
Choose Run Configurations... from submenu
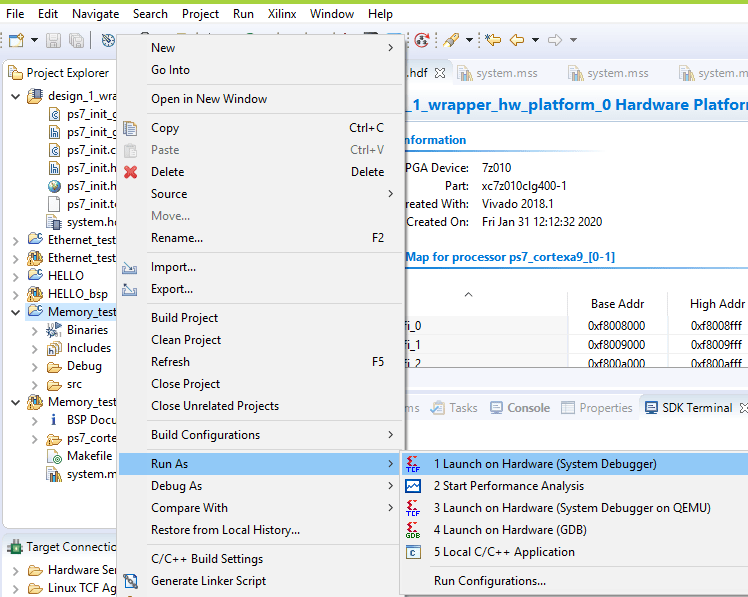489,581
